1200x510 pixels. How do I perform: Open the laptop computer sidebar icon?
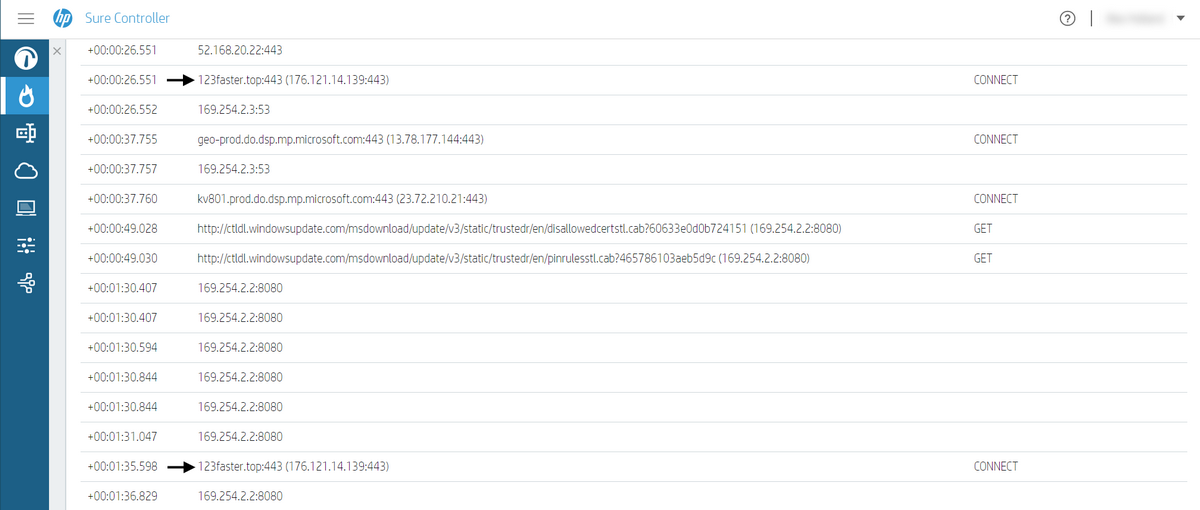pyautogui.click(x=25, y=208)
